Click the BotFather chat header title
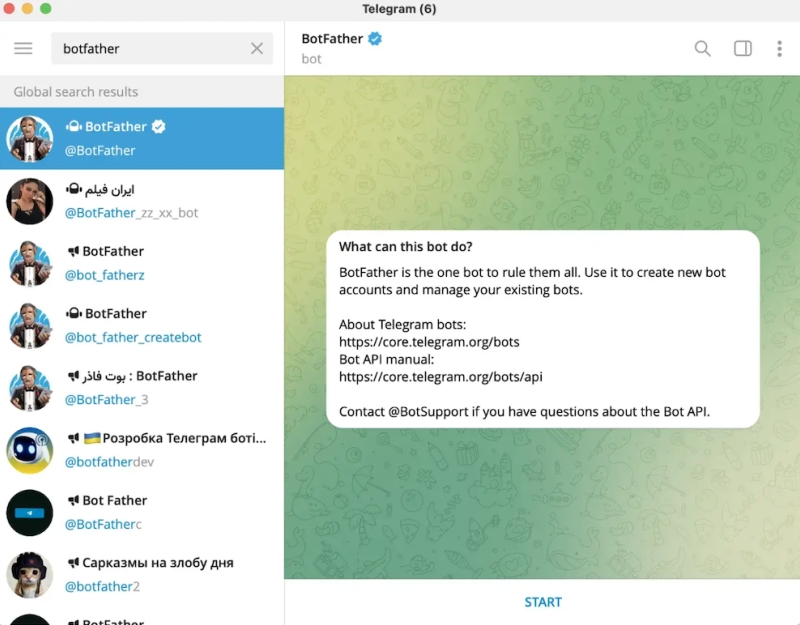Screen dimensions: 800x625 click(332, 39)
